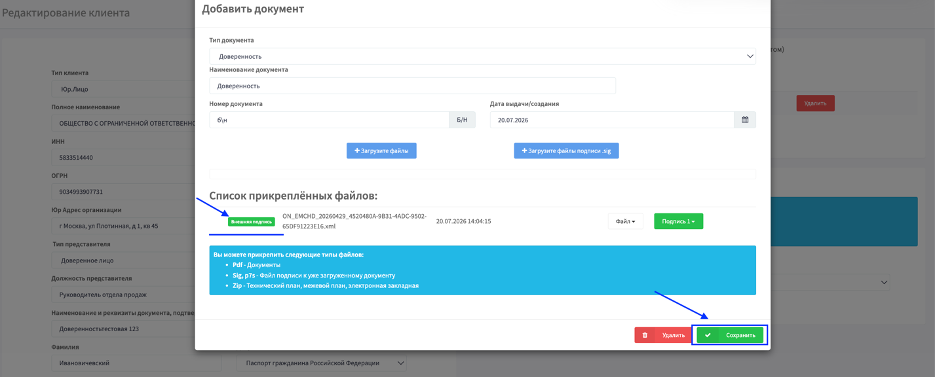Set the Дата выдачи/создания field
Viewport: 936px width, 378px height.
point(612,119)
